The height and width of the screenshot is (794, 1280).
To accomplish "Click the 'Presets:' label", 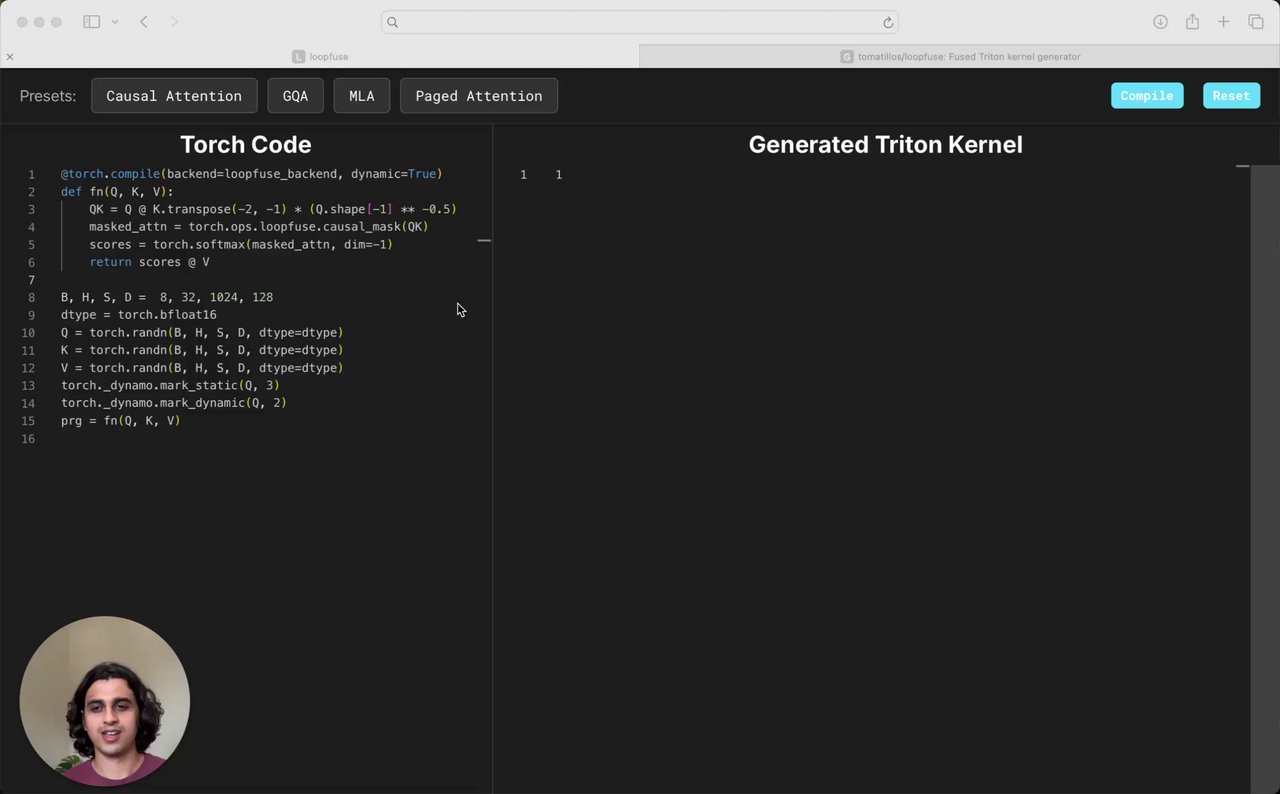I will (x=48, y=96).
